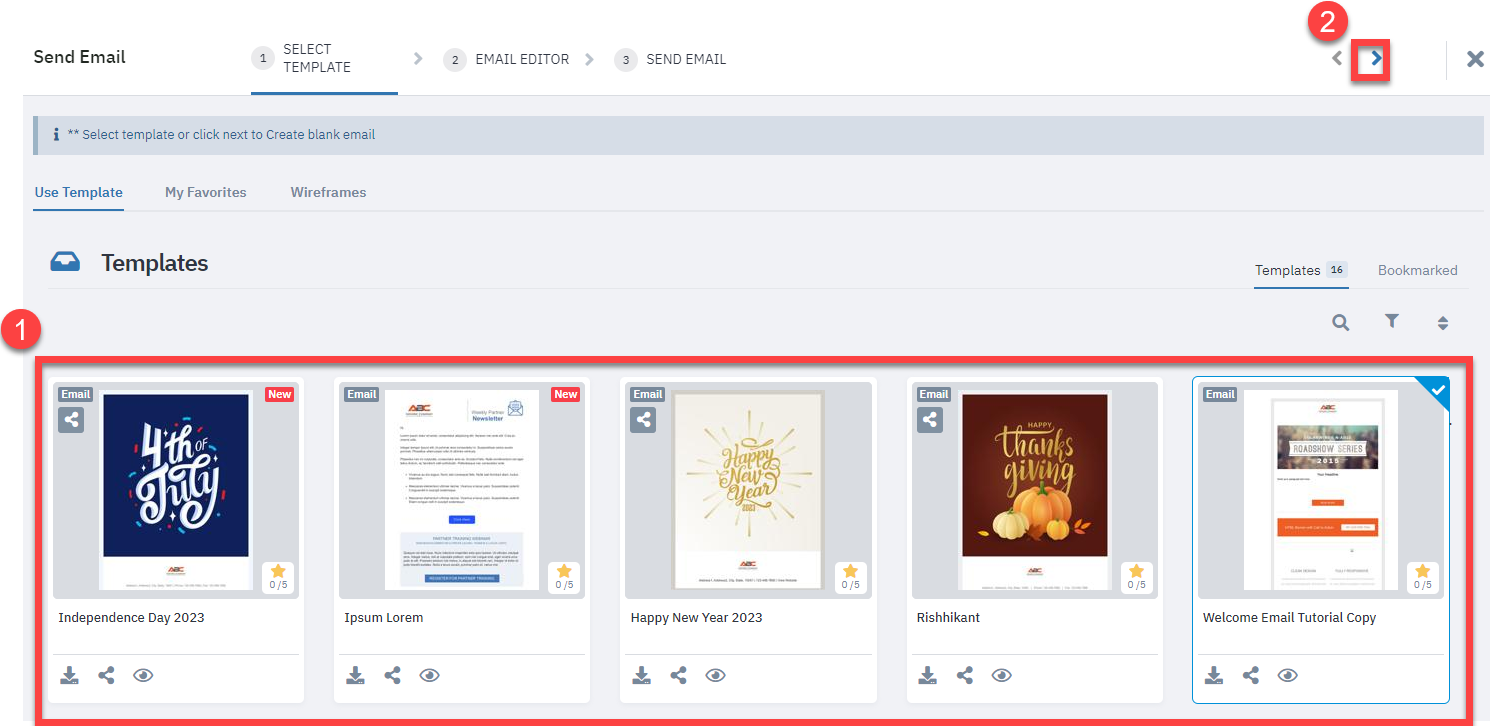Share the Happy New Year 2023 template from its footer

(x=678, y=675)
